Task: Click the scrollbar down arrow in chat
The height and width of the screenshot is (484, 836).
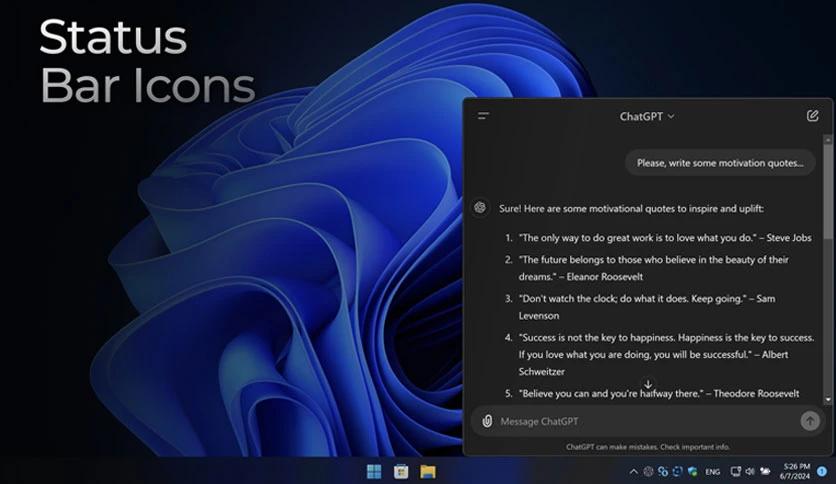Action: 827,399
